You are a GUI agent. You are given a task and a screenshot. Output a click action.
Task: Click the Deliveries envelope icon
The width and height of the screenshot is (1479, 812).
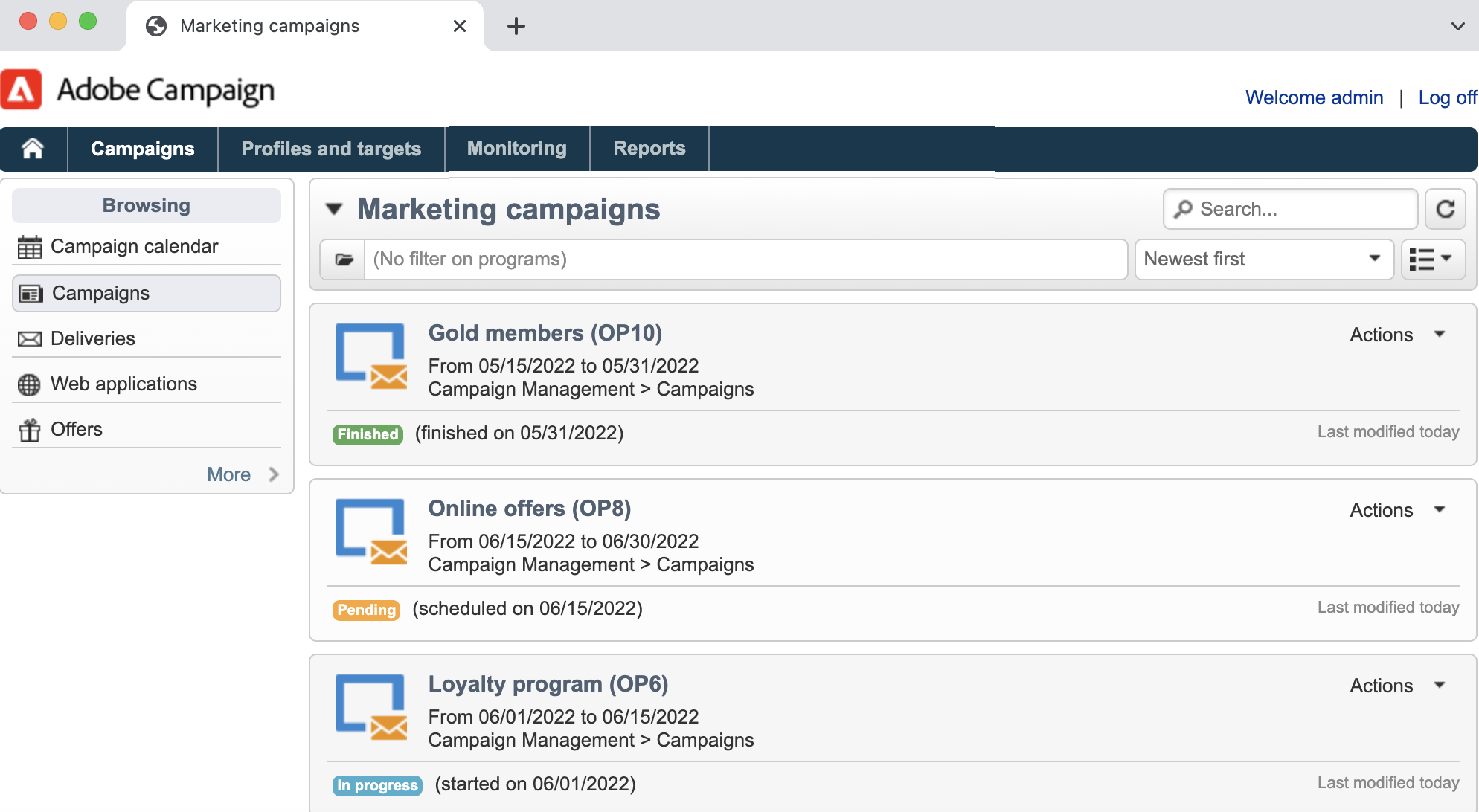pyautogui.click(x=30, y=339)
